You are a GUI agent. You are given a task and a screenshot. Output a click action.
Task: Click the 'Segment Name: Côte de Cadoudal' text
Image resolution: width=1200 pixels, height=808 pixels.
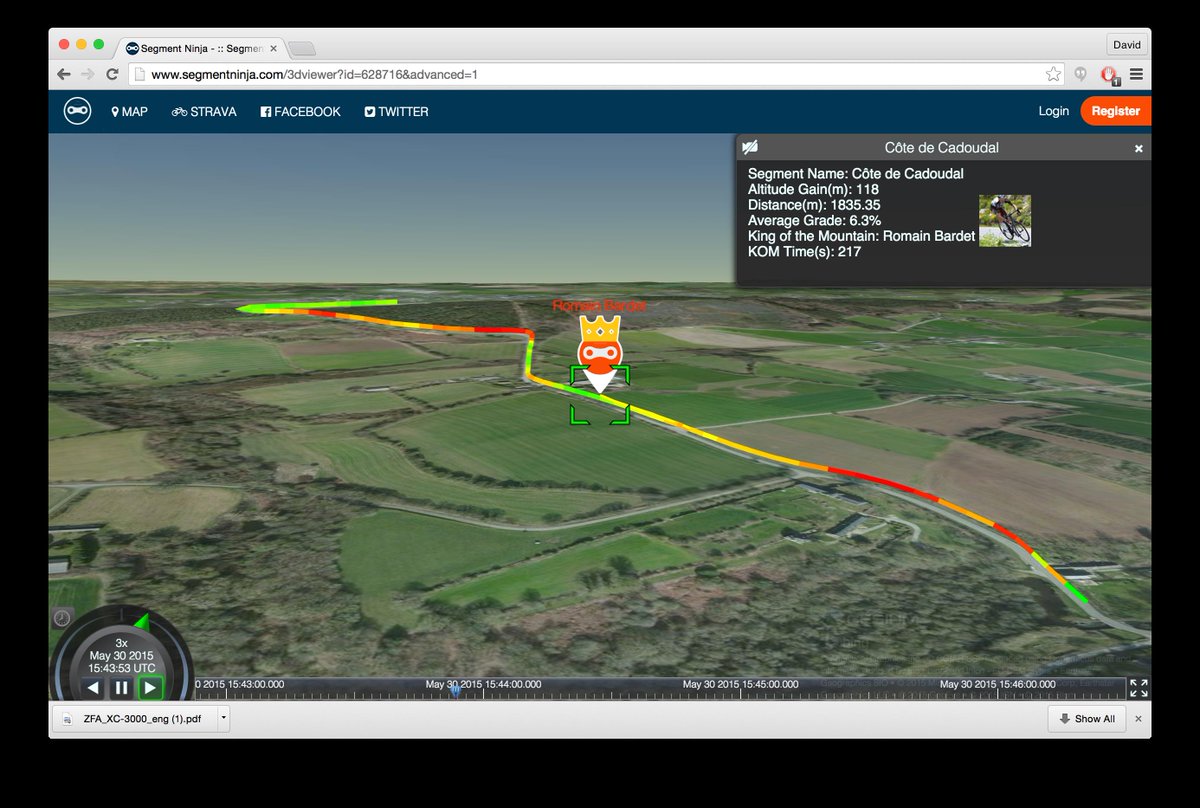coord(856,174)
